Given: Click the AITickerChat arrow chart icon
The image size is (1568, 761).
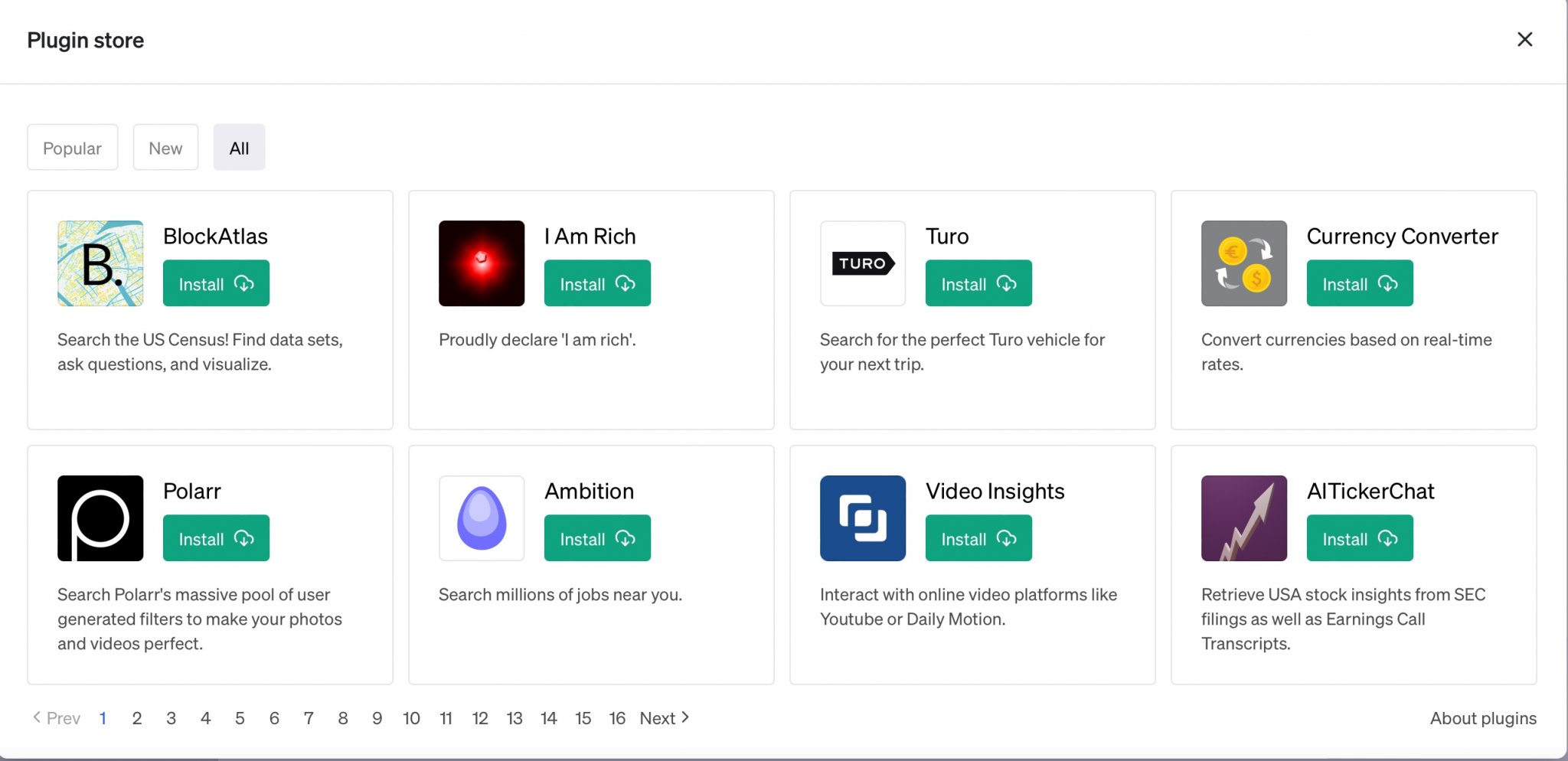Looking at the screenshot, I should (1244, 518).
